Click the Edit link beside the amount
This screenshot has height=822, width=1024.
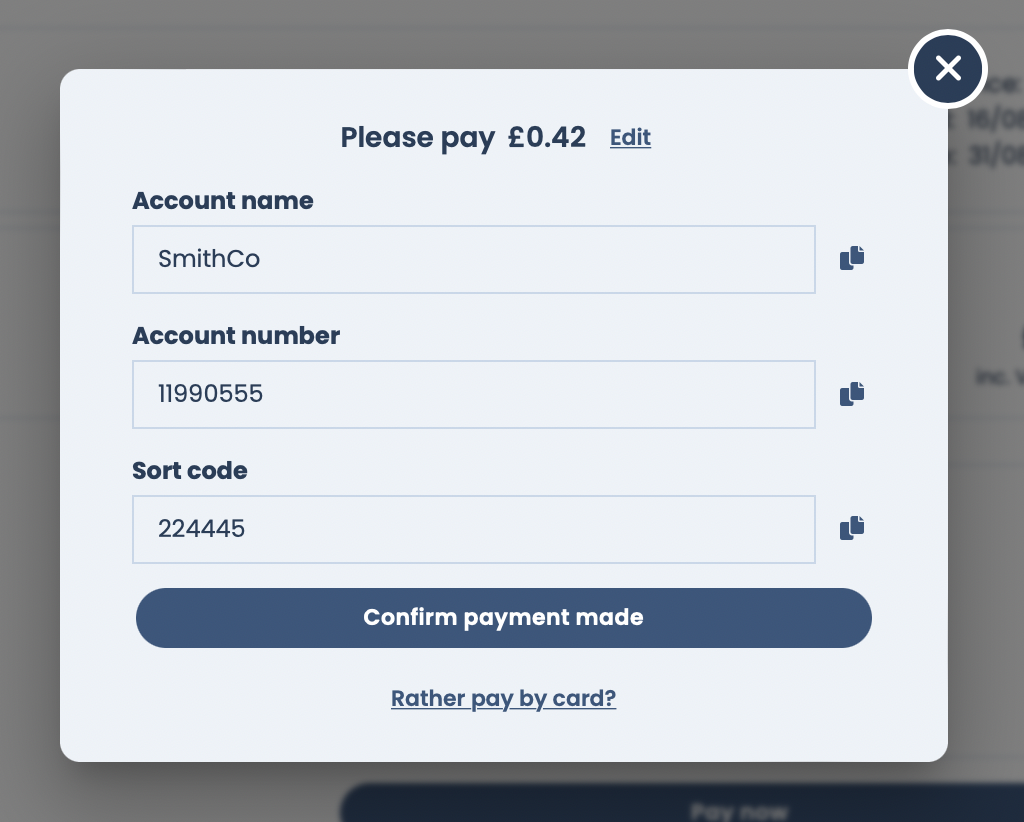click(x=630, y=138)
